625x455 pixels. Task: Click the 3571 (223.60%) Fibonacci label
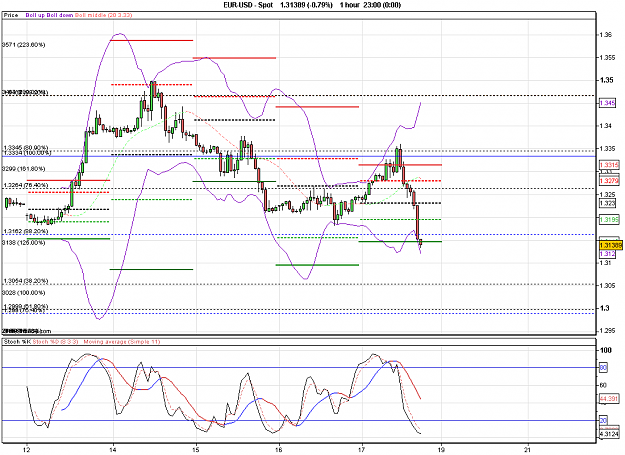pyautogui.click(x=24, y=45)
